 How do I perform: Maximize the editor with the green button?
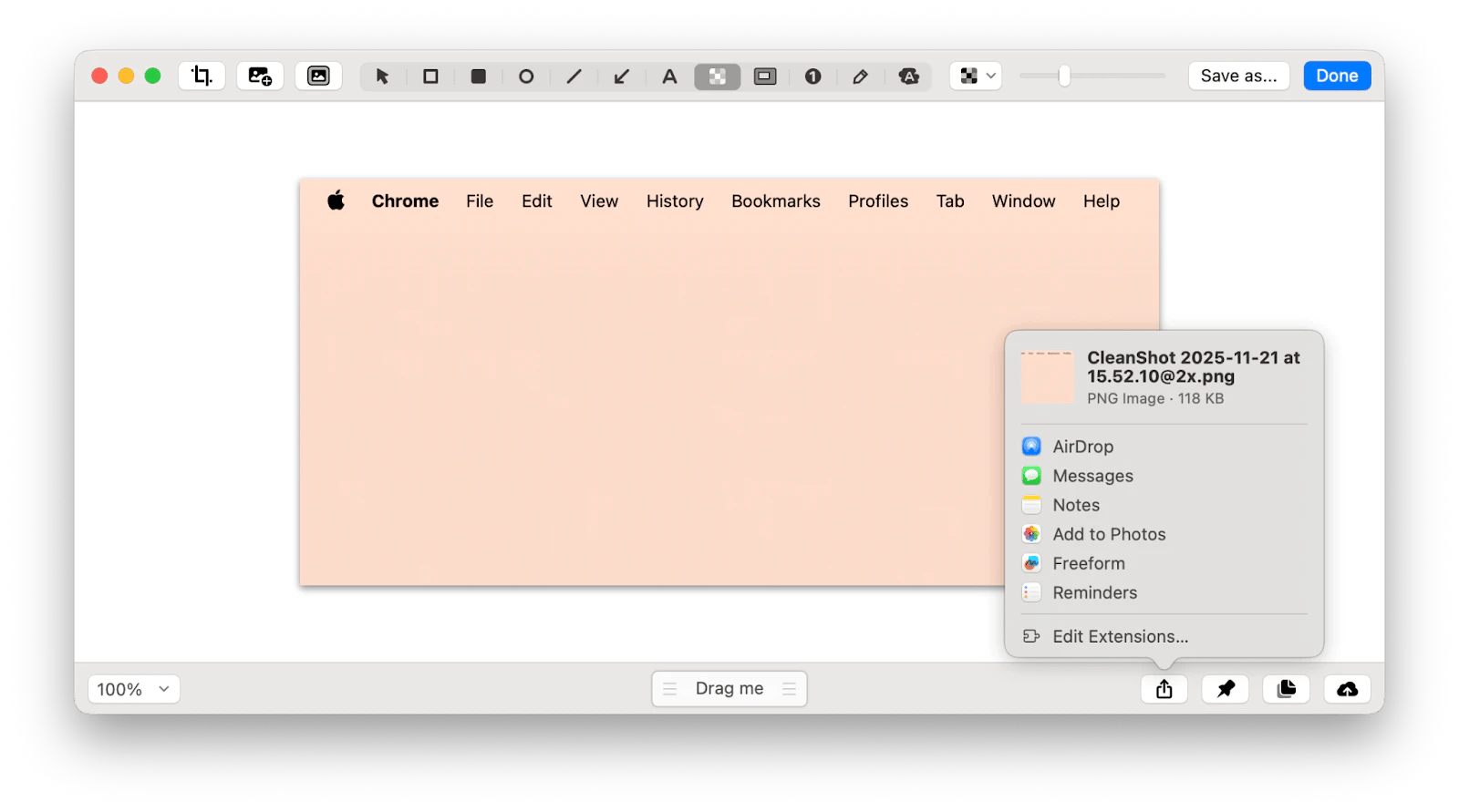153,76
